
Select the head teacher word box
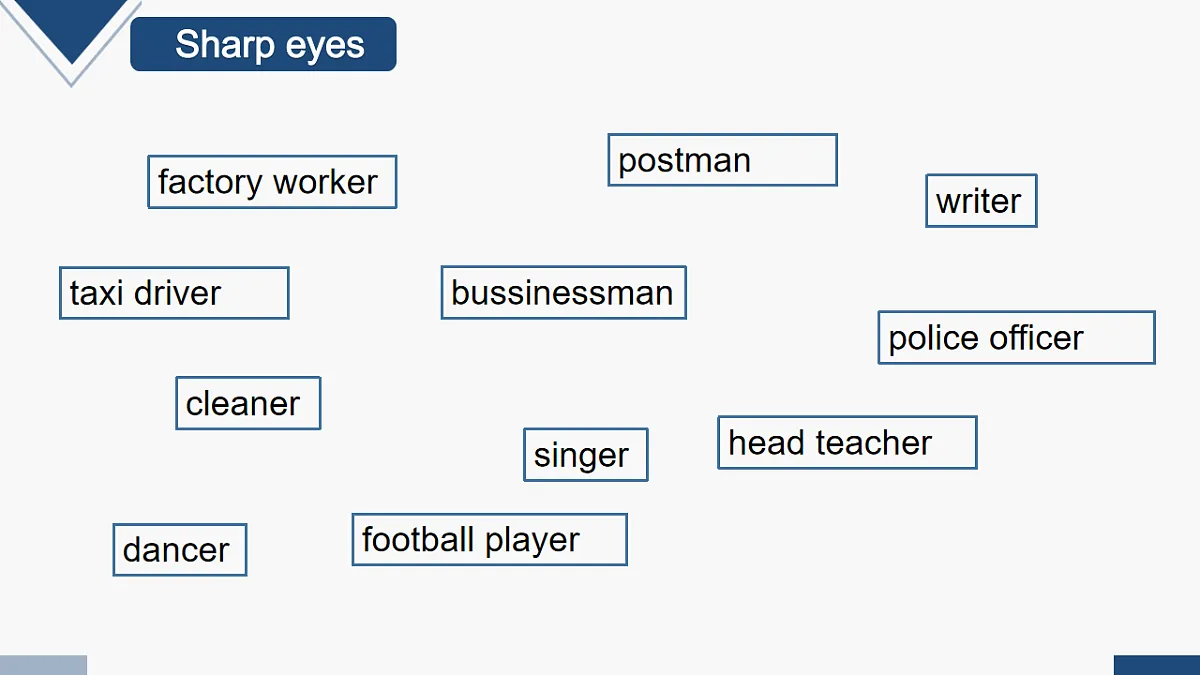(847, 443)
